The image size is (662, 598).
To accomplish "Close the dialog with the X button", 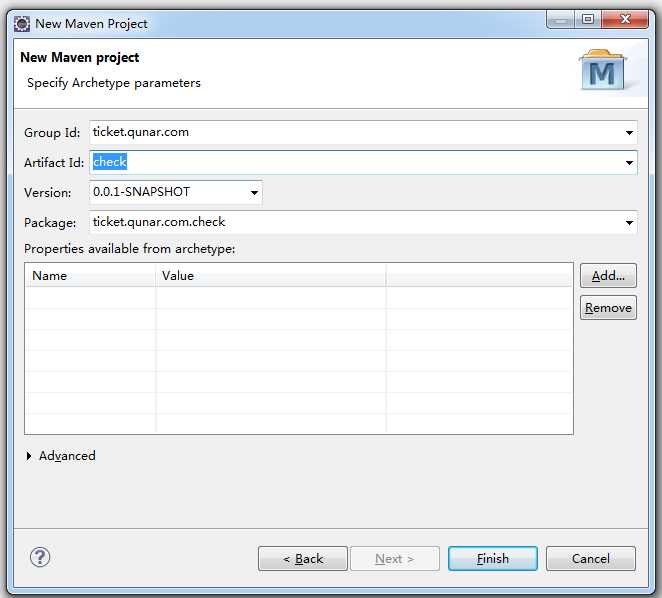I will click(x=625, y=19).
